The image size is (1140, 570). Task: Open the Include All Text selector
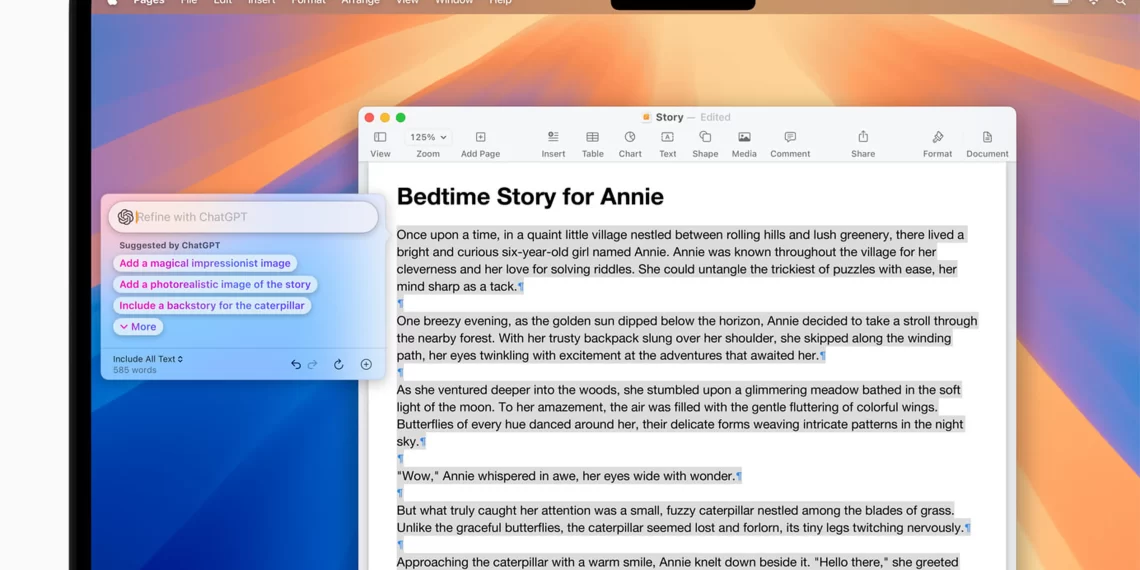click(x=148, y=359)
